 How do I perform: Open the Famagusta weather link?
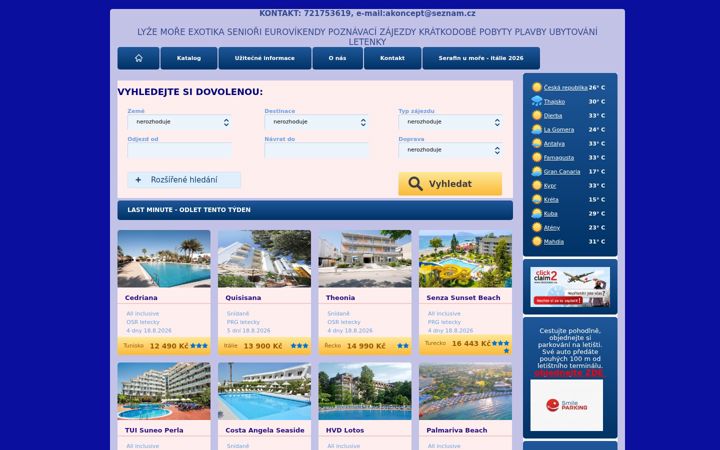pos(559,158)
